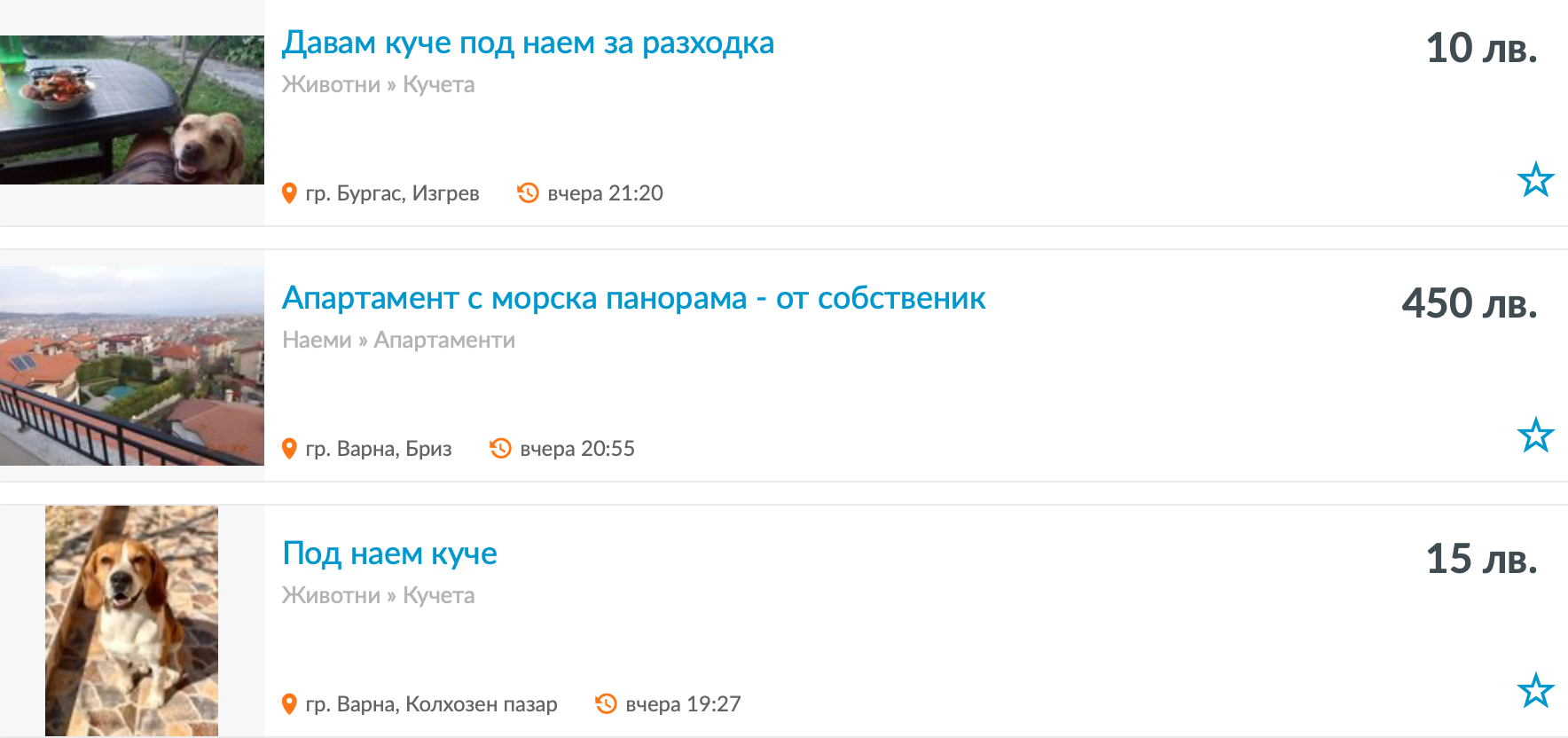The height and width of the screenshot is (738, 1568).
Task: Click the clock icon next to вчера 20:55
Action: (500, 448)
